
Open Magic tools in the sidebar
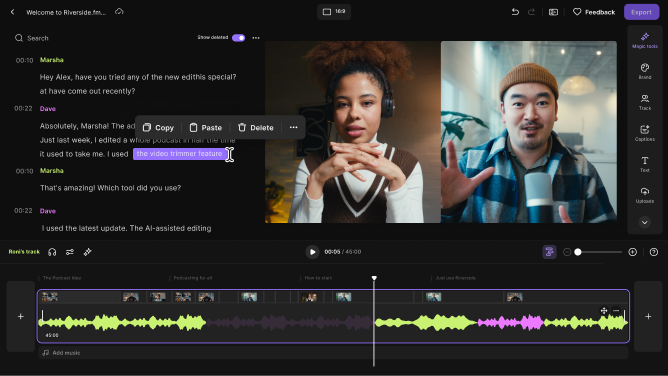(x=645, y=40)
